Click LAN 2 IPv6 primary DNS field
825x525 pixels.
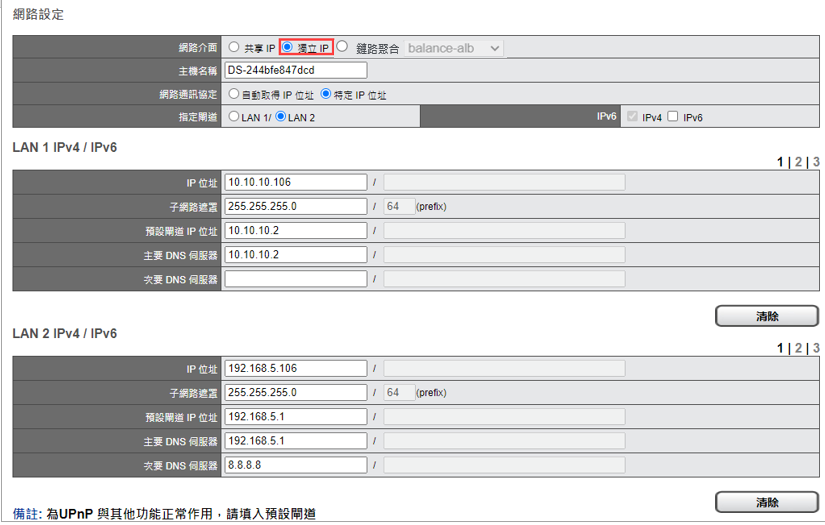[x=505, y=441]
